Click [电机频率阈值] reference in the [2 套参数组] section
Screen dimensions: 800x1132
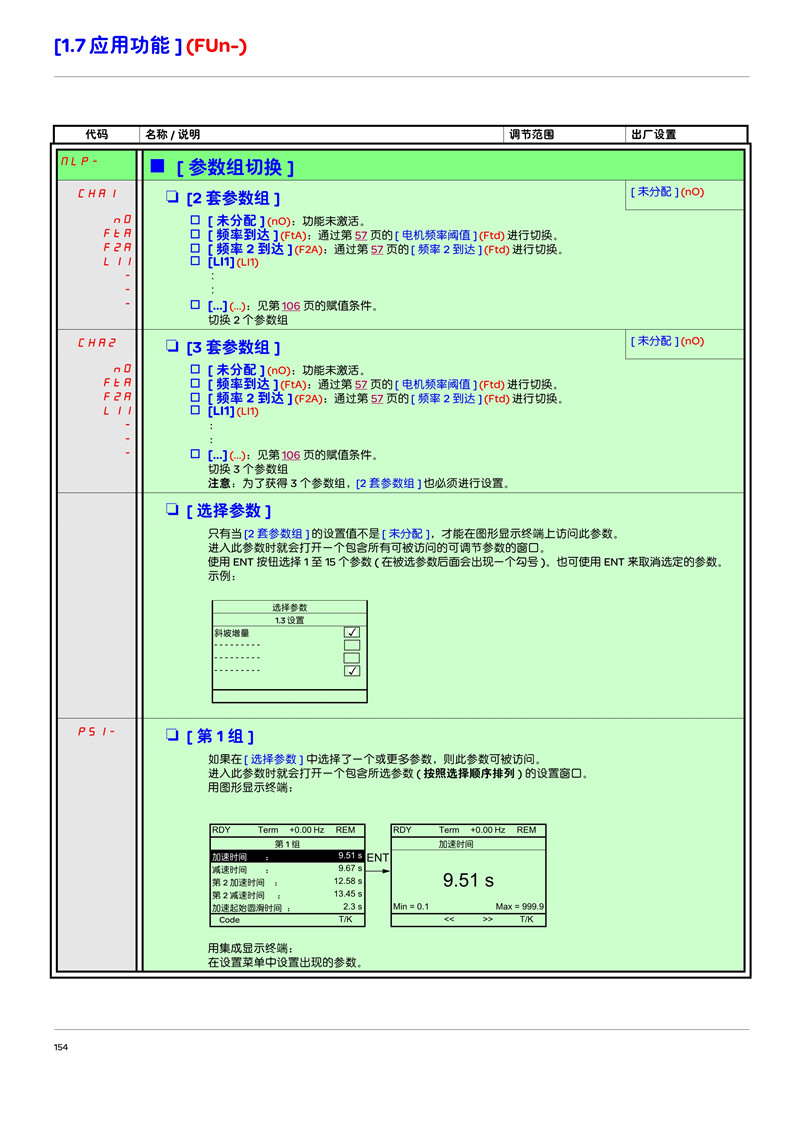tap(436, 235)
